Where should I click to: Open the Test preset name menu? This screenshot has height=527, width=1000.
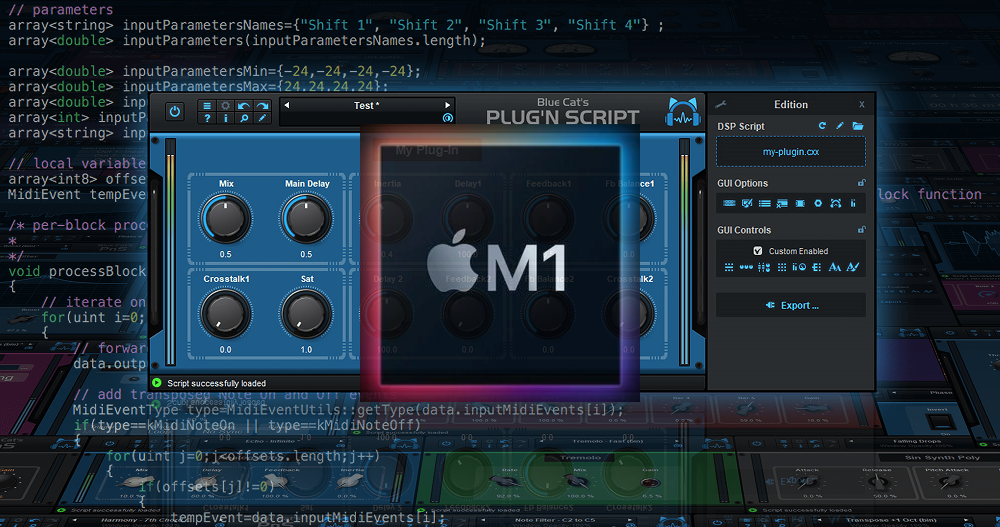[367, 105]
